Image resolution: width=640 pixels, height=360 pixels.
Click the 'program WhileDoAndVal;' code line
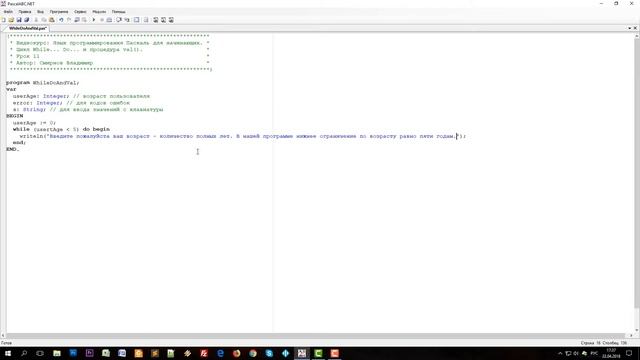click(43, 82)
